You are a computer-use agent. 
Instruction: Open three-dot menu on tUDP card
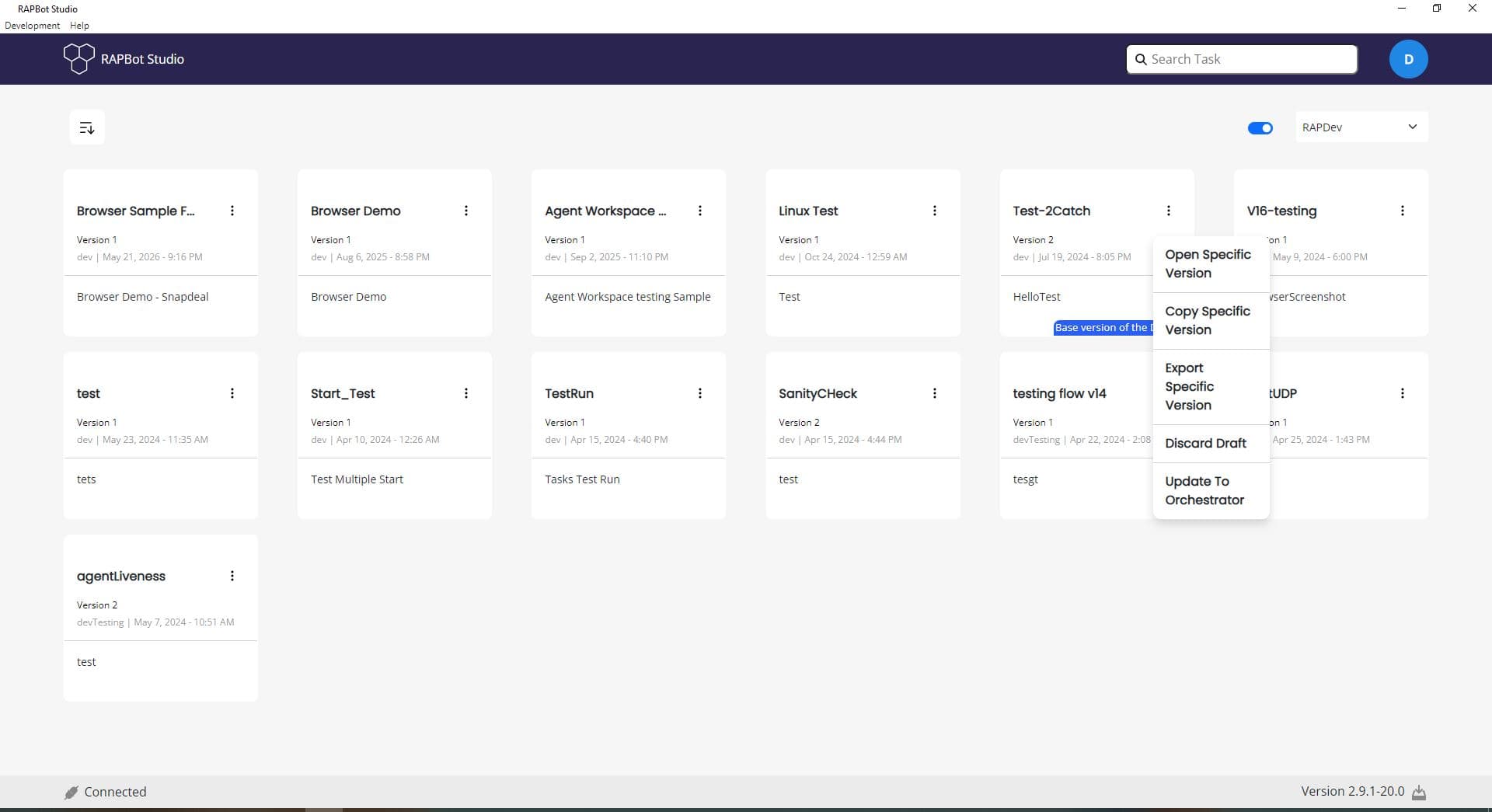point(1403,393)
